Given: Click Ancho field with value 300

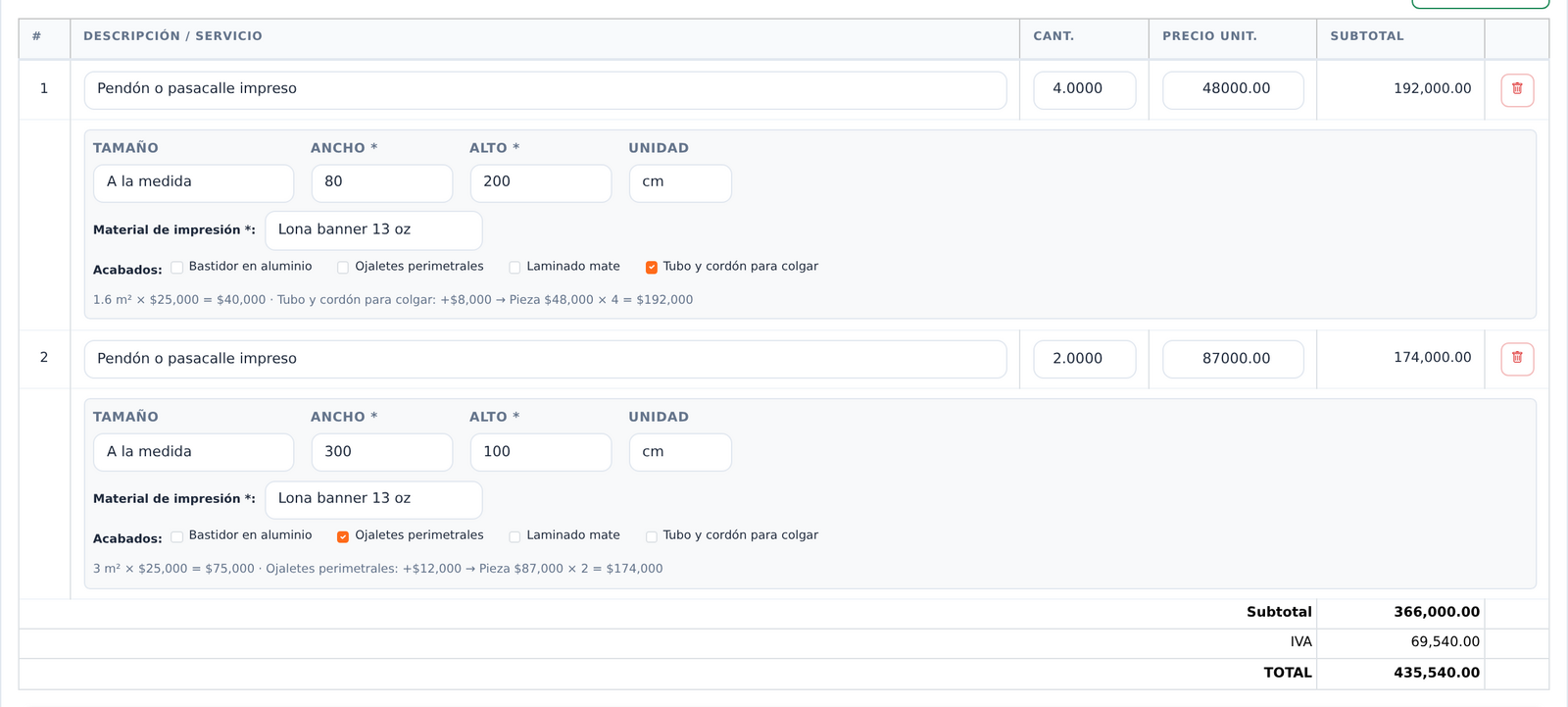Looking at the screenshot, I should point(382,452).
